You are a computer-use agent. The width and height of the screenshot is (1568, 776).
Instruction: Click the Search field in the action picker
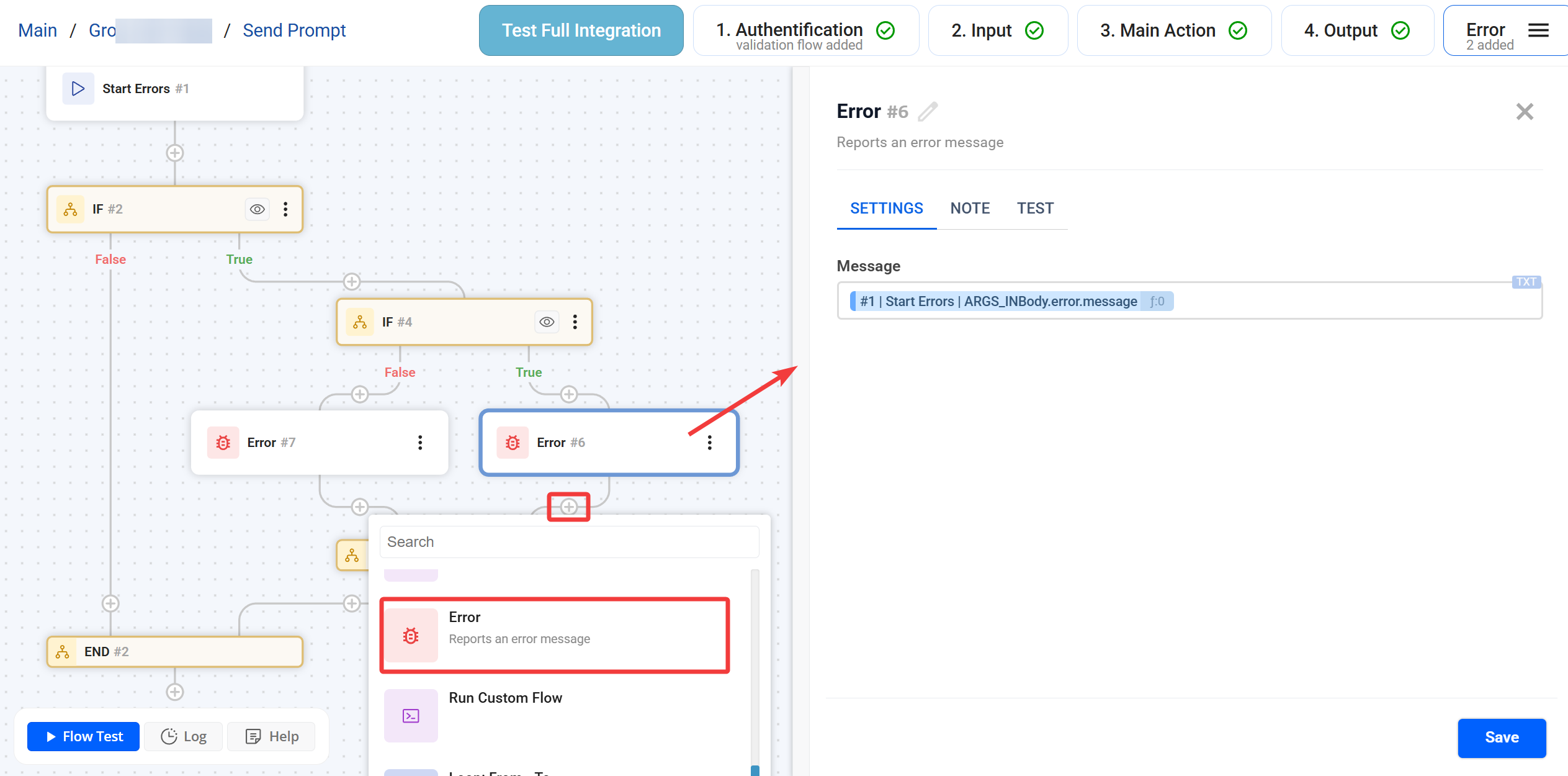click(x=569, y=542)
